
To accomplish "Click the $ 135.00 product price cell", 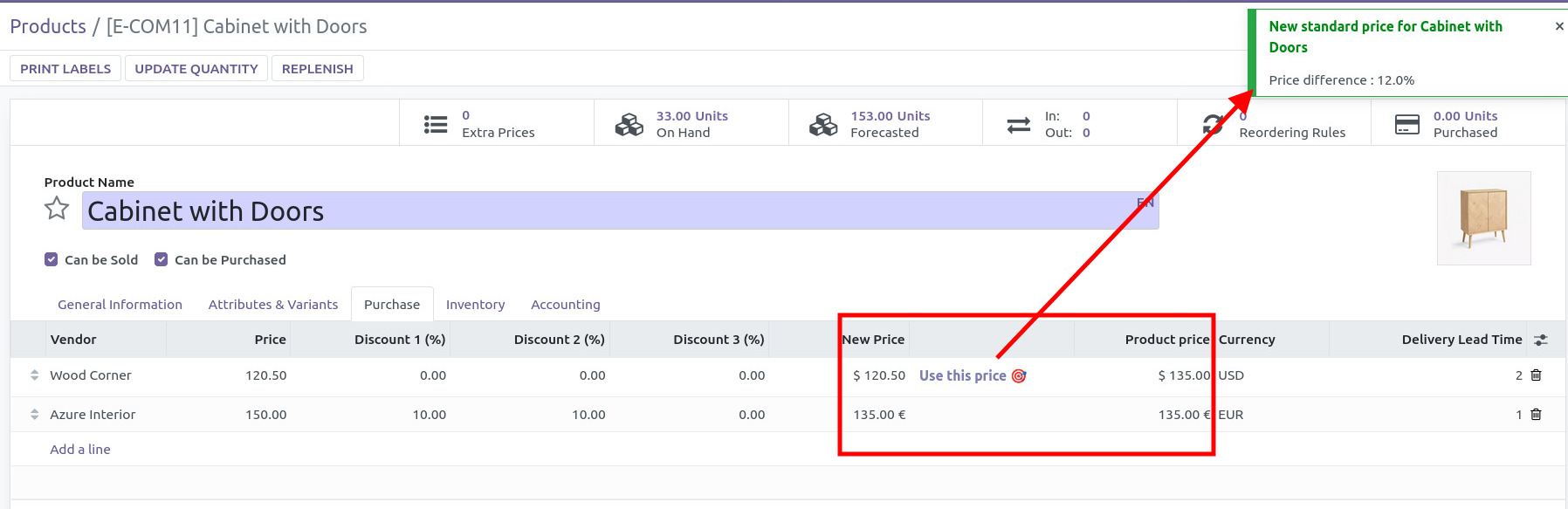I will point(1144,375).
